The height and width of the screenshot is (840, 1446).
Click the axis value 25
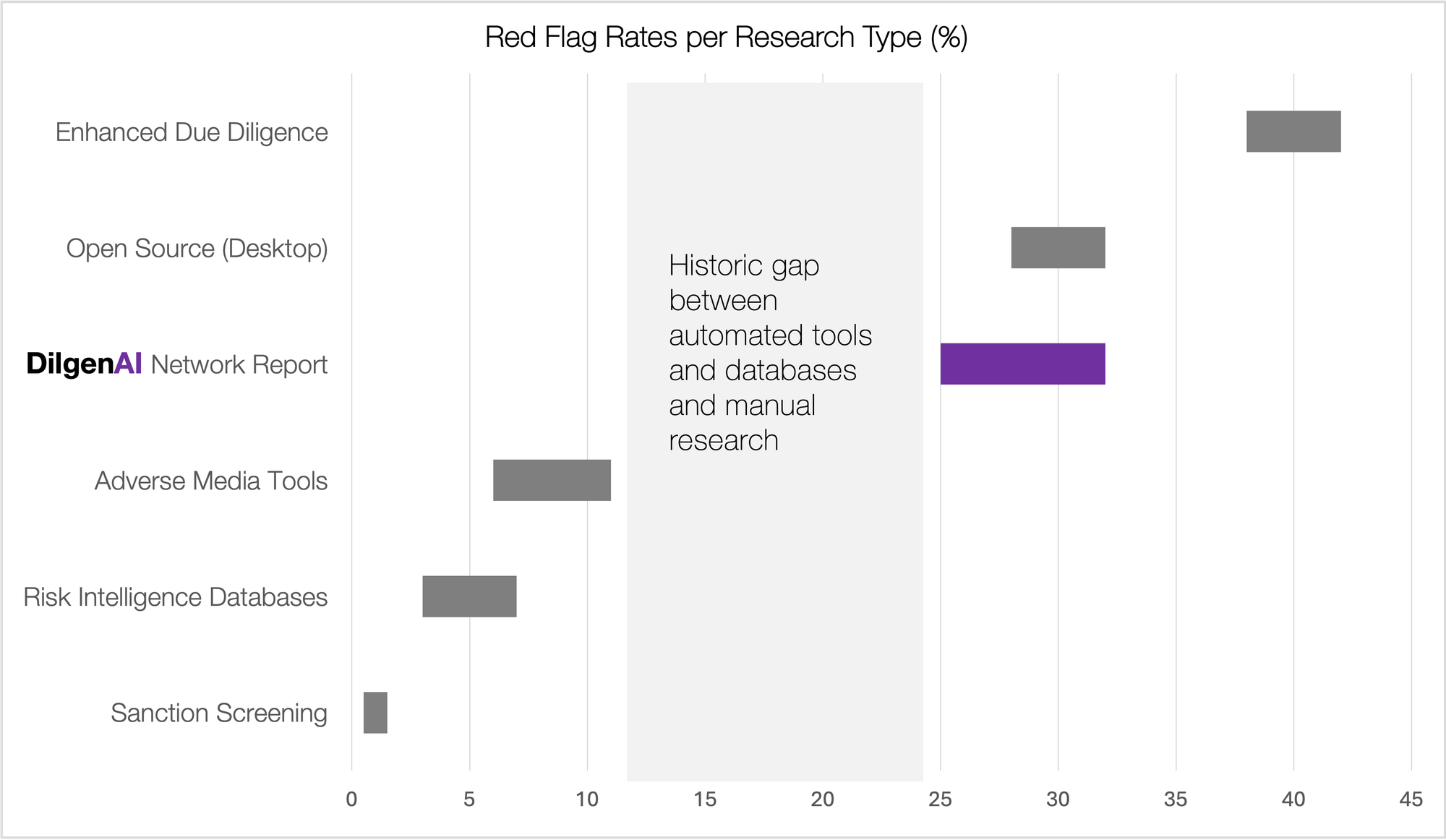pyautogui.click(x=940, y=799)
